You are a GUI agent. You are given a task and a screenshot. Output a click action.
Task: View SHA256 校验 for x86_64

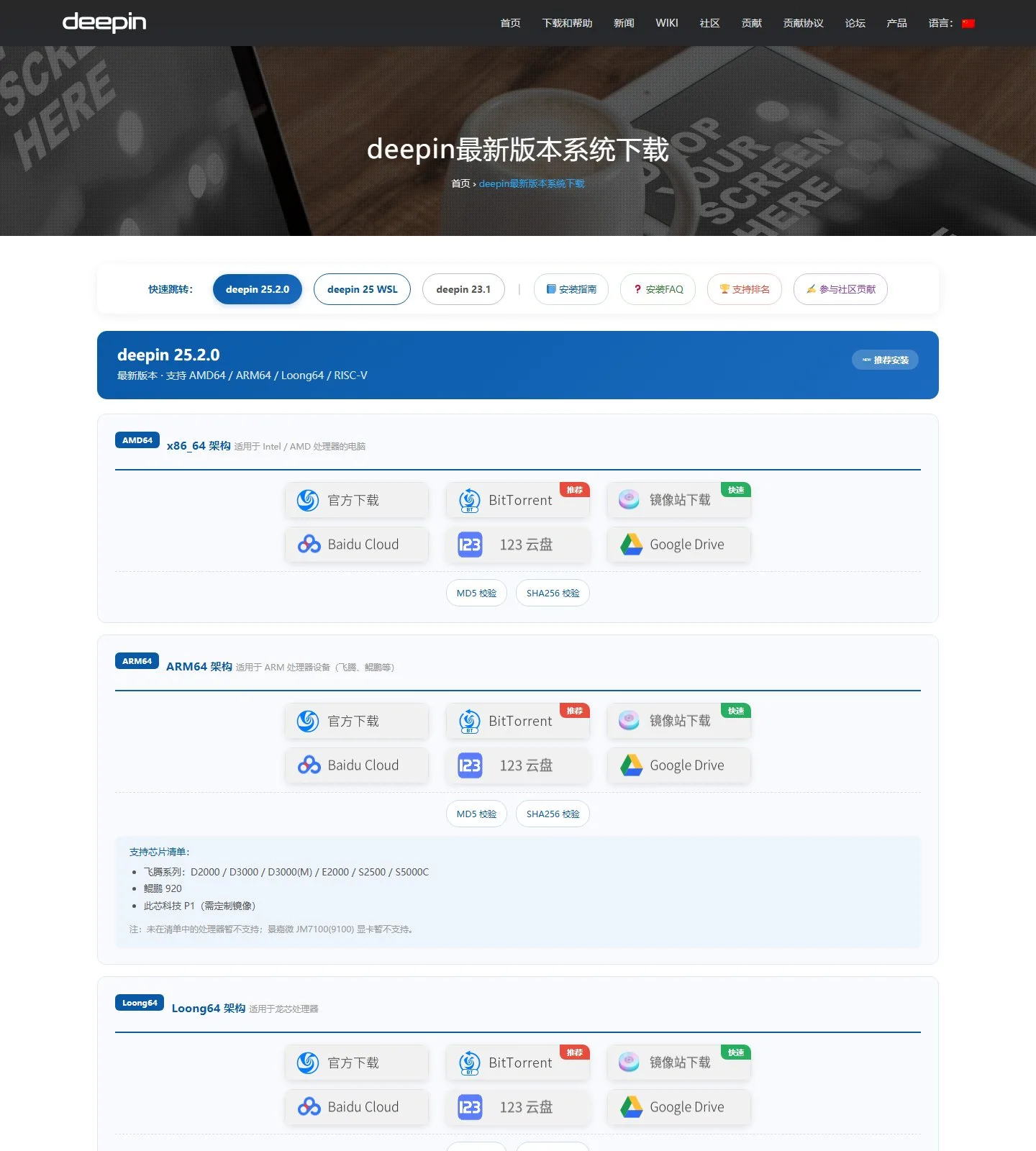[x=553, y=593]
